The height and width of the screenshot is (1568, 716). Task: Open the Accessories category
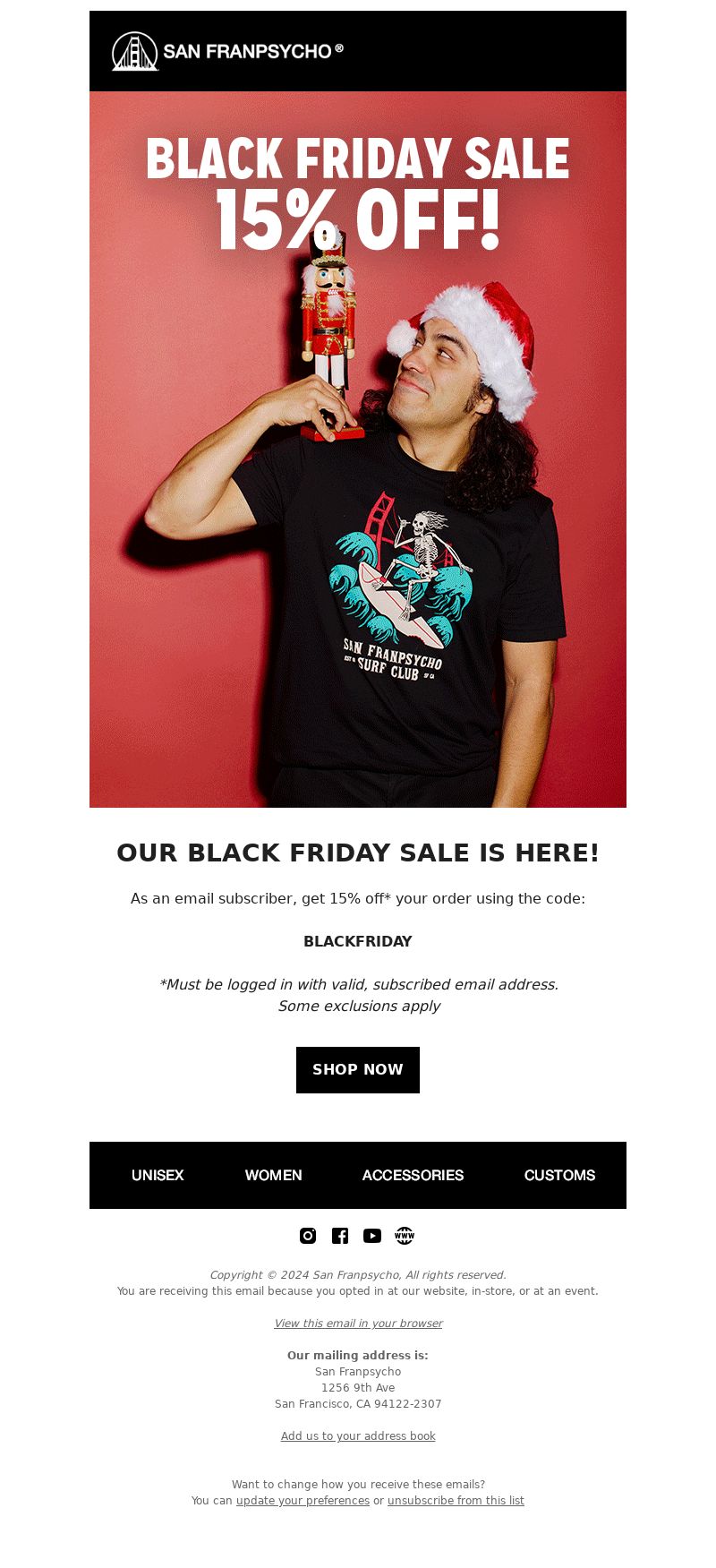(413, 1175)
